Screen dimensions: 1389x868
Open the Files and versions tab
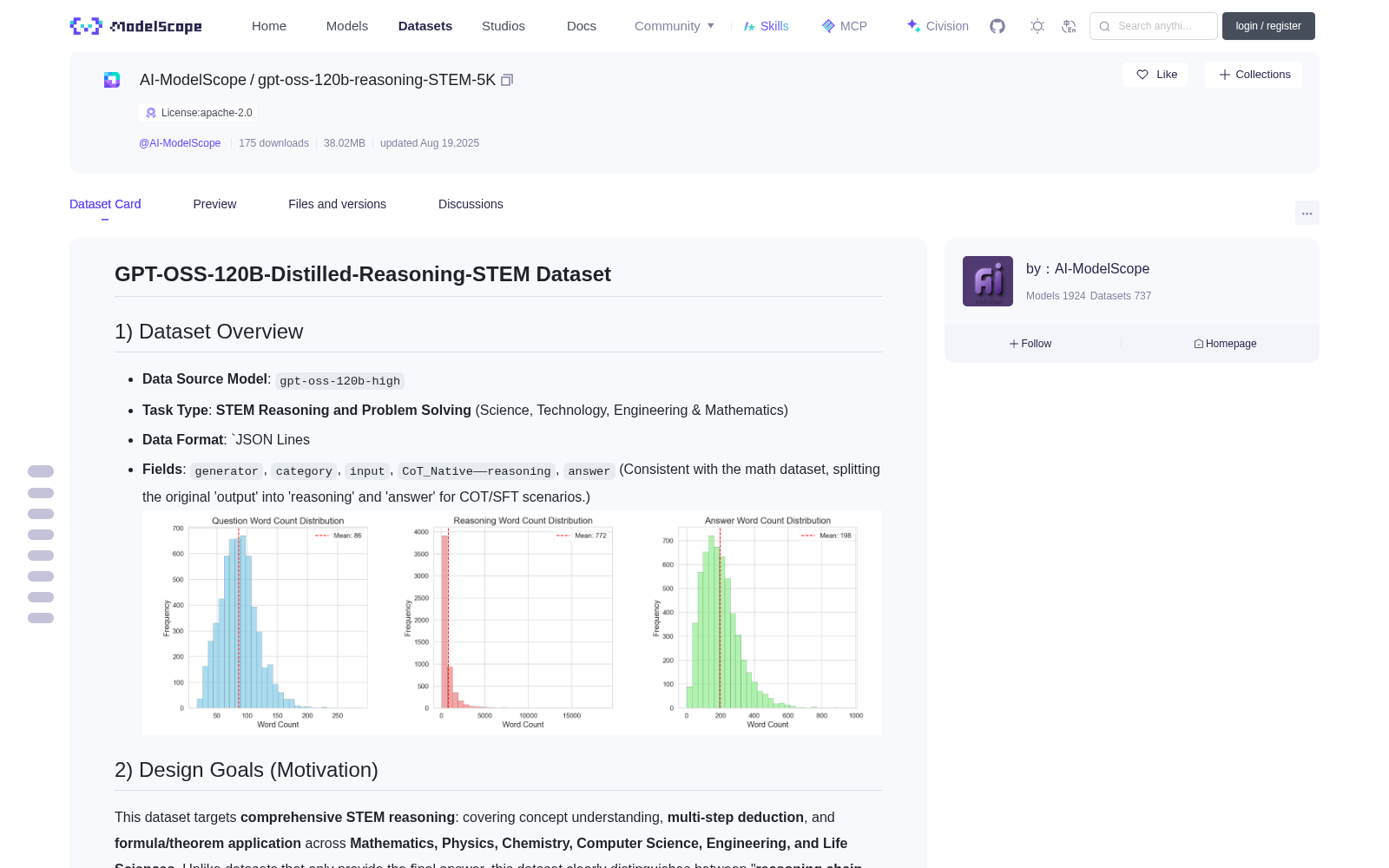pyautogui.click(x=337, y=204)
